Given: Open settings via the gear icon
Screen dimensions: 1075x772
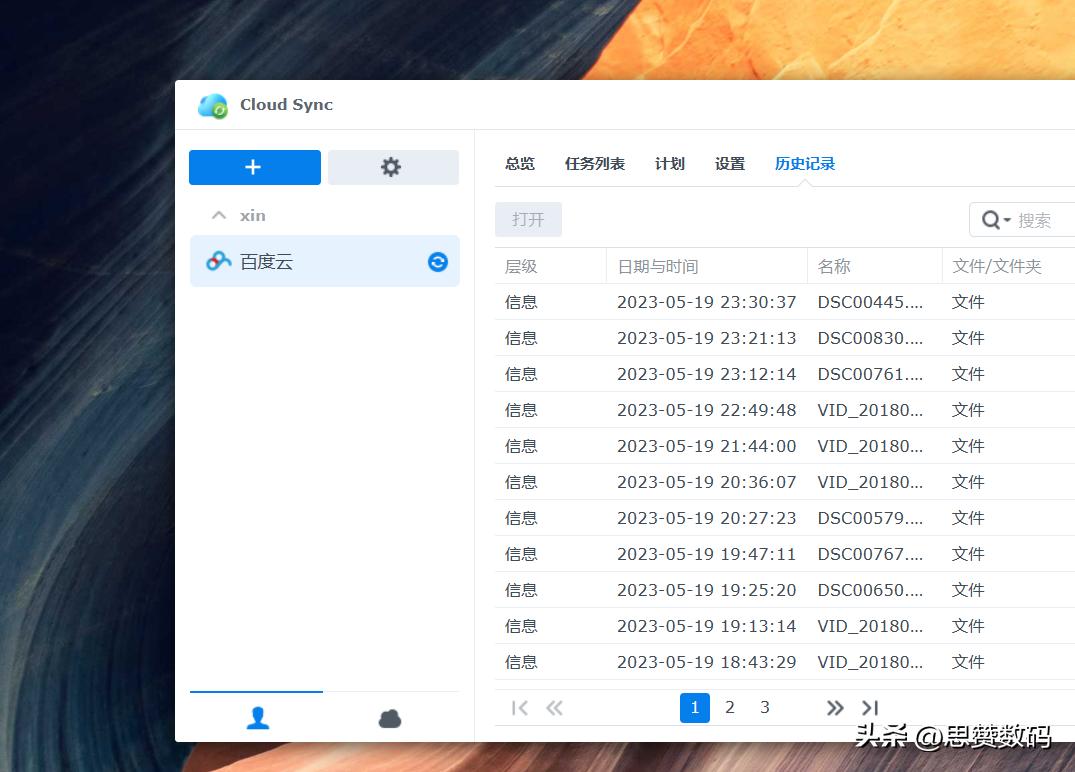Looking at the screenshot, I should (393, 167).
